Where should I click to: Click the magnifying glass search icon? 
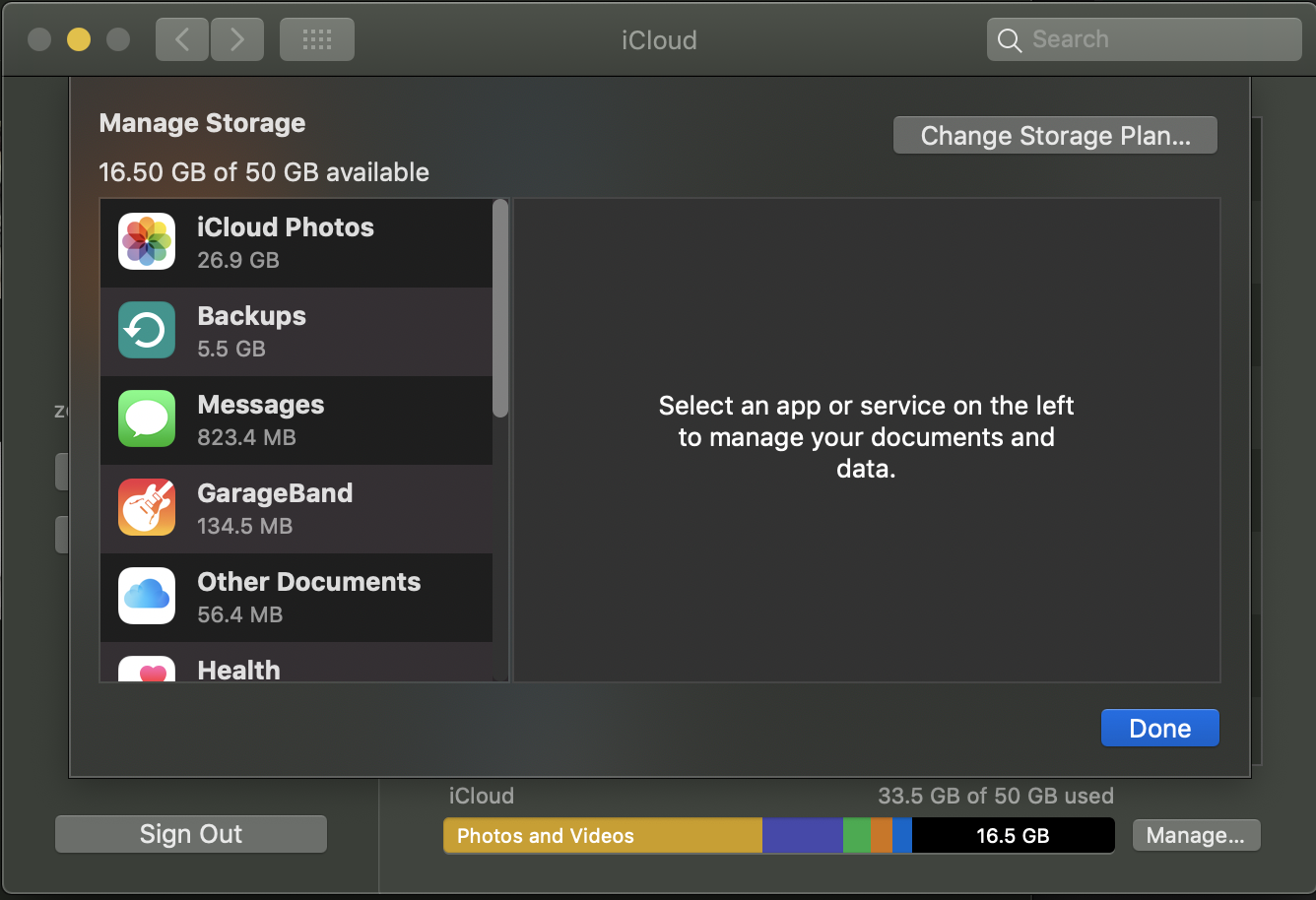[x=1010, y=40]
